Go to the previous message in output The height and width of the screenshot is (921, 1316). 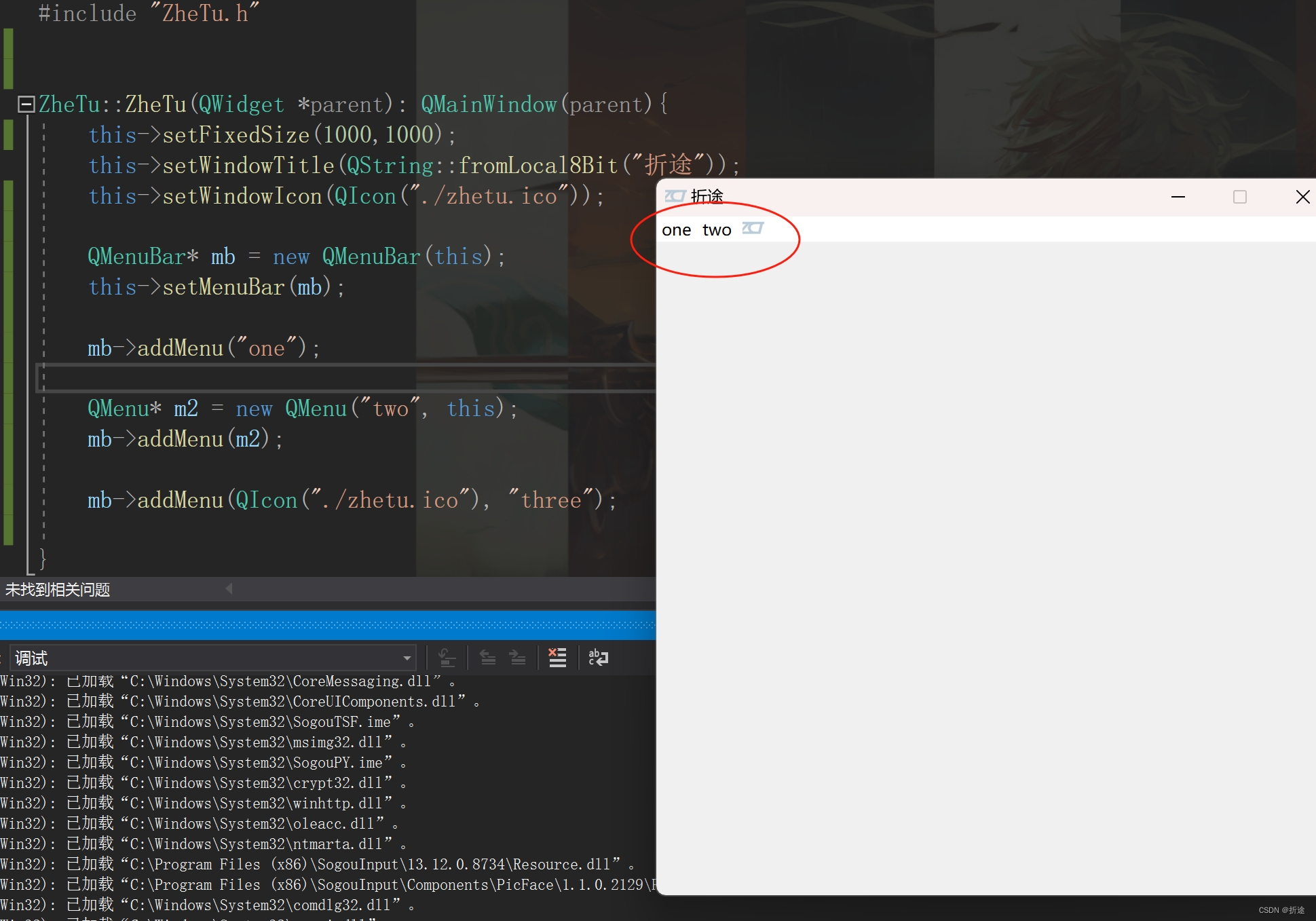[x=487, y=657]
